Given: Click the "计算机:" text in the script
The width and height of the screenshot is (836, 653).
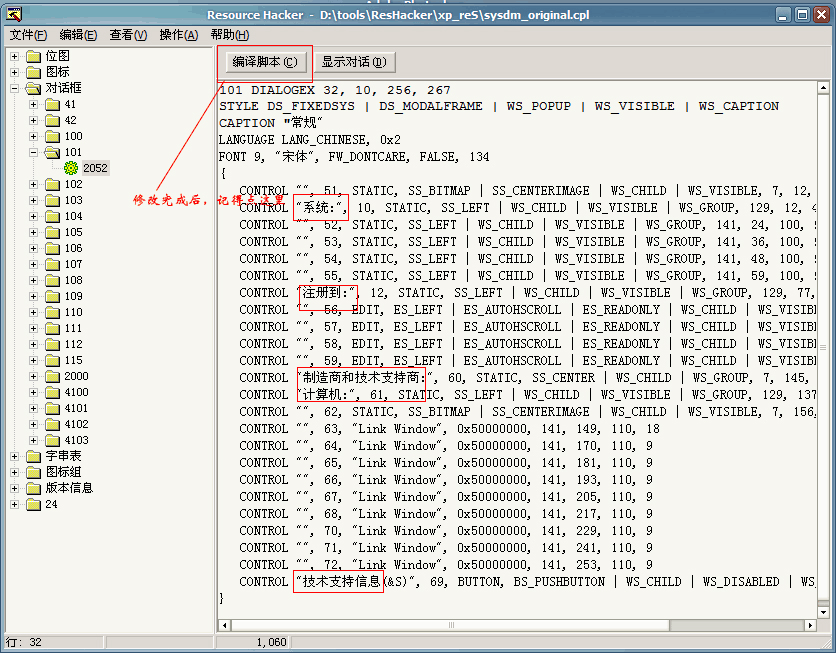Looking at the screenshot, I should pos(328,394).
